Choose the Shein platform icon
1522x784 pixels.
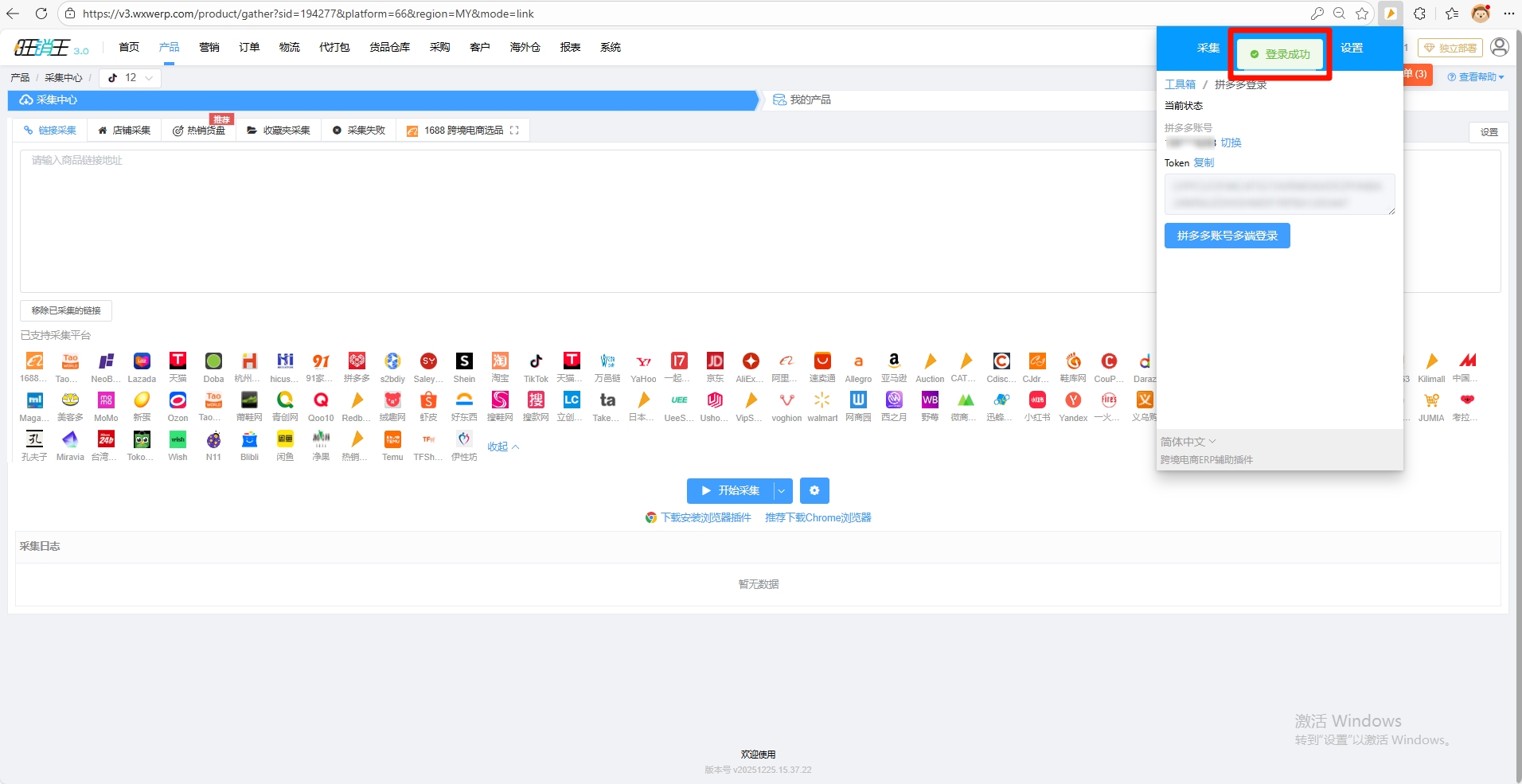pos(464,361)
